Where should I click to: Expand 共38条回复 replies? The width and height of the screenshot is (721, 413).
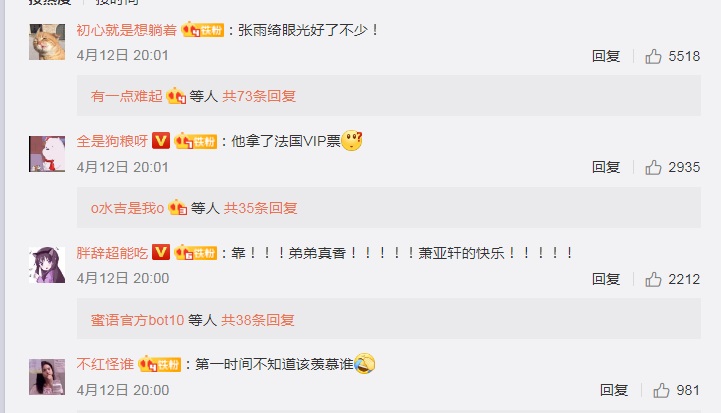pyautogui.click(x=258, y=320)
